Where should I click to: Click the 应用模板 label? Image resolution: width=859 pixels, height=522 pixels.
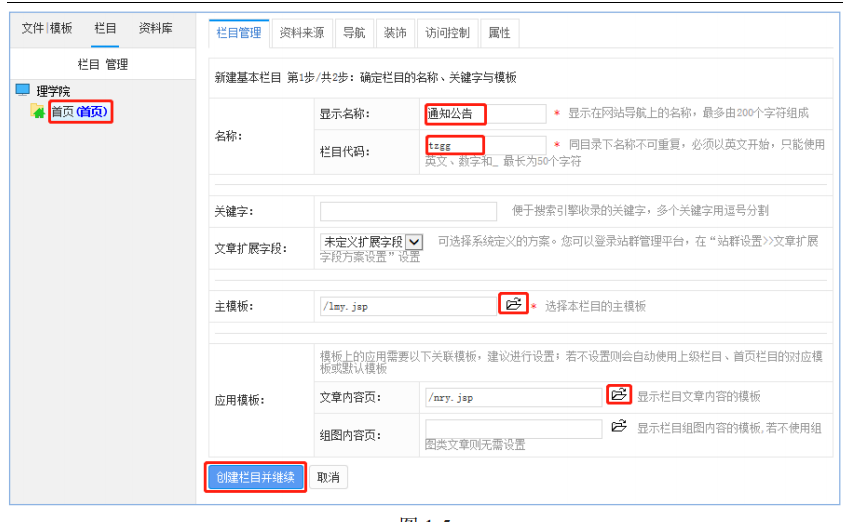pyautogui.click(x=239, y=400)
